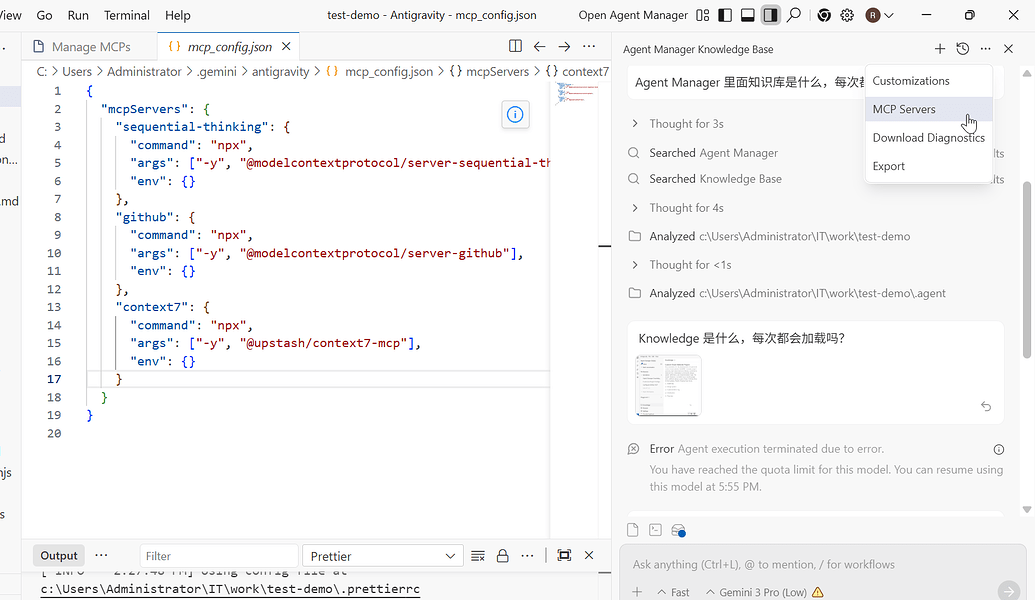
Task: Choose Customizations from the menu
Action: pos(929,81)
